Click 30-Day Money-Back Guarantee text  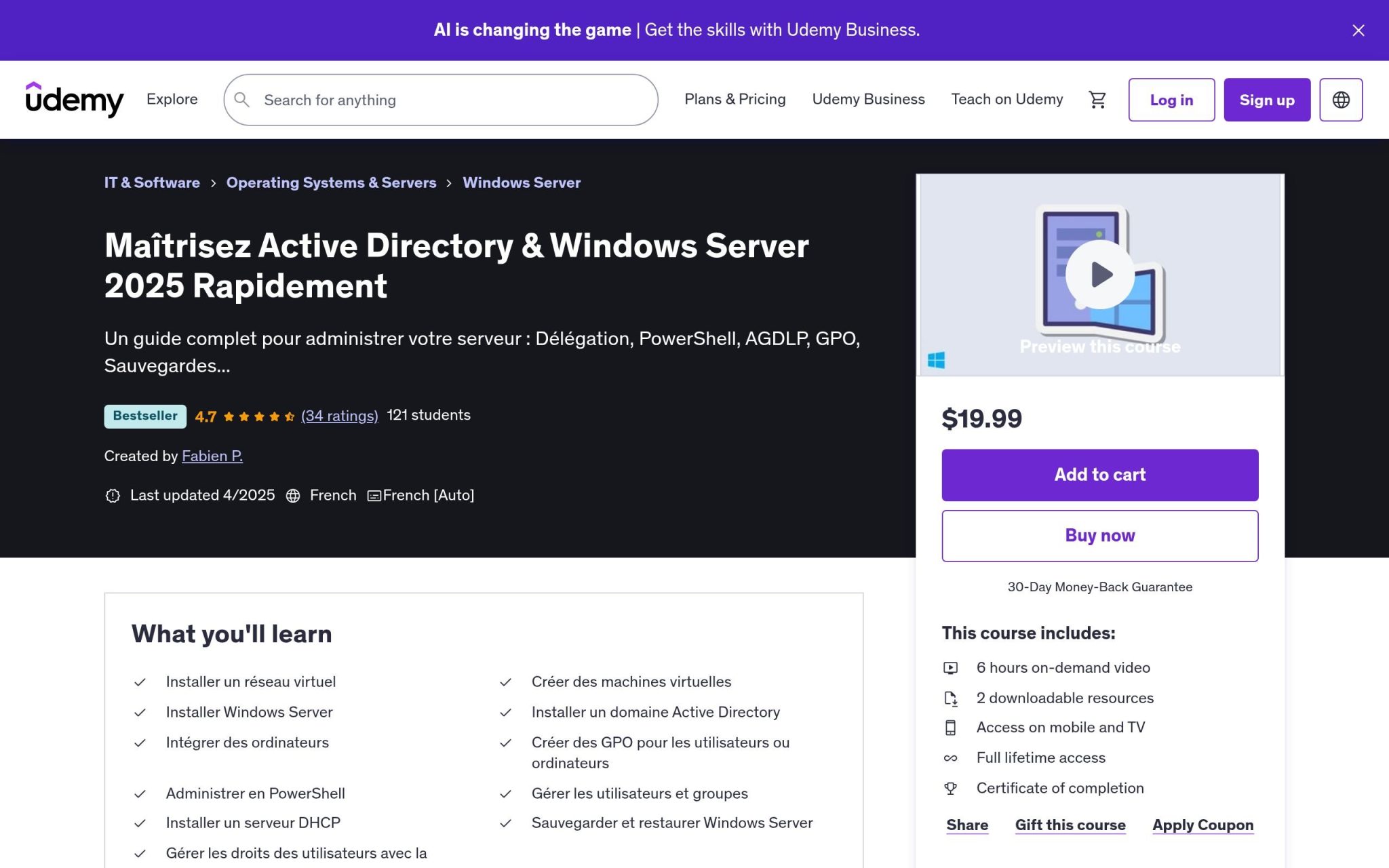click(1099, 587)
